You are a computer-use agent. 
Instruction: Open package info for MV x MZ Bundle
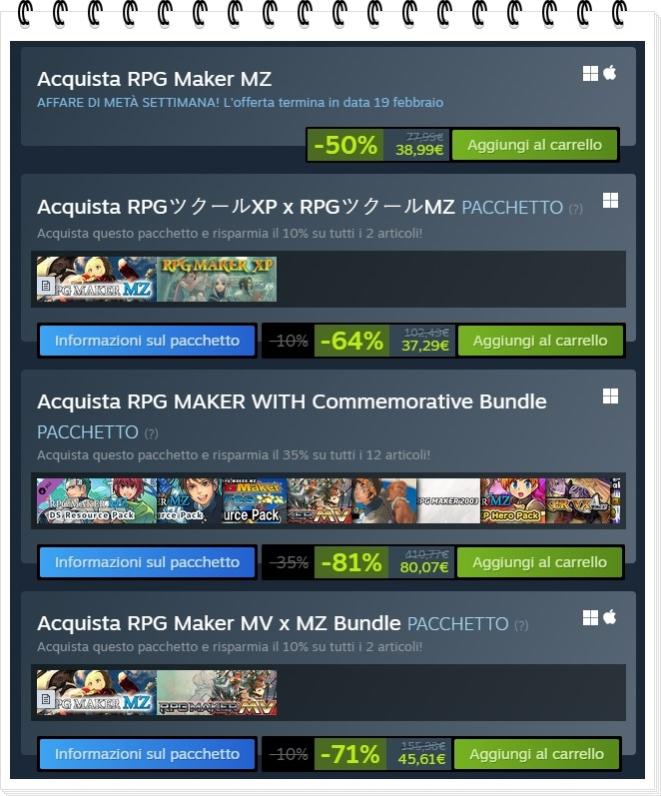147,754
